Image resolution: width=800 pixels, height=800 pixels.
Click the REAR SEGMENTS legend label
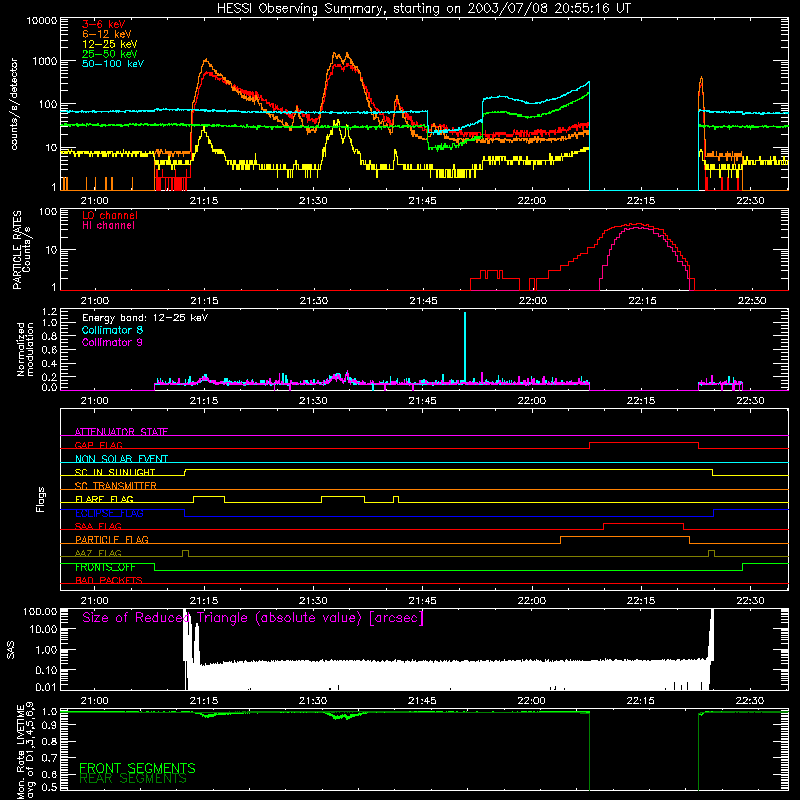click(x=133, y=779)
